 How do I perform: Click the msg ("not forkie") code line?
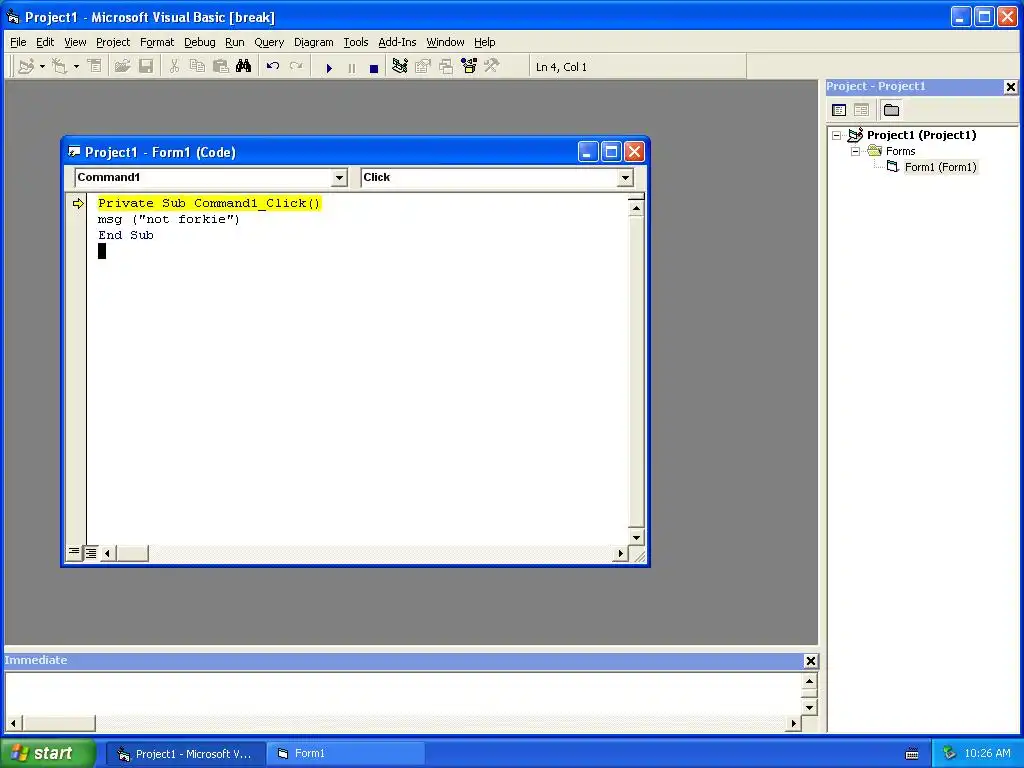[169, 219]
